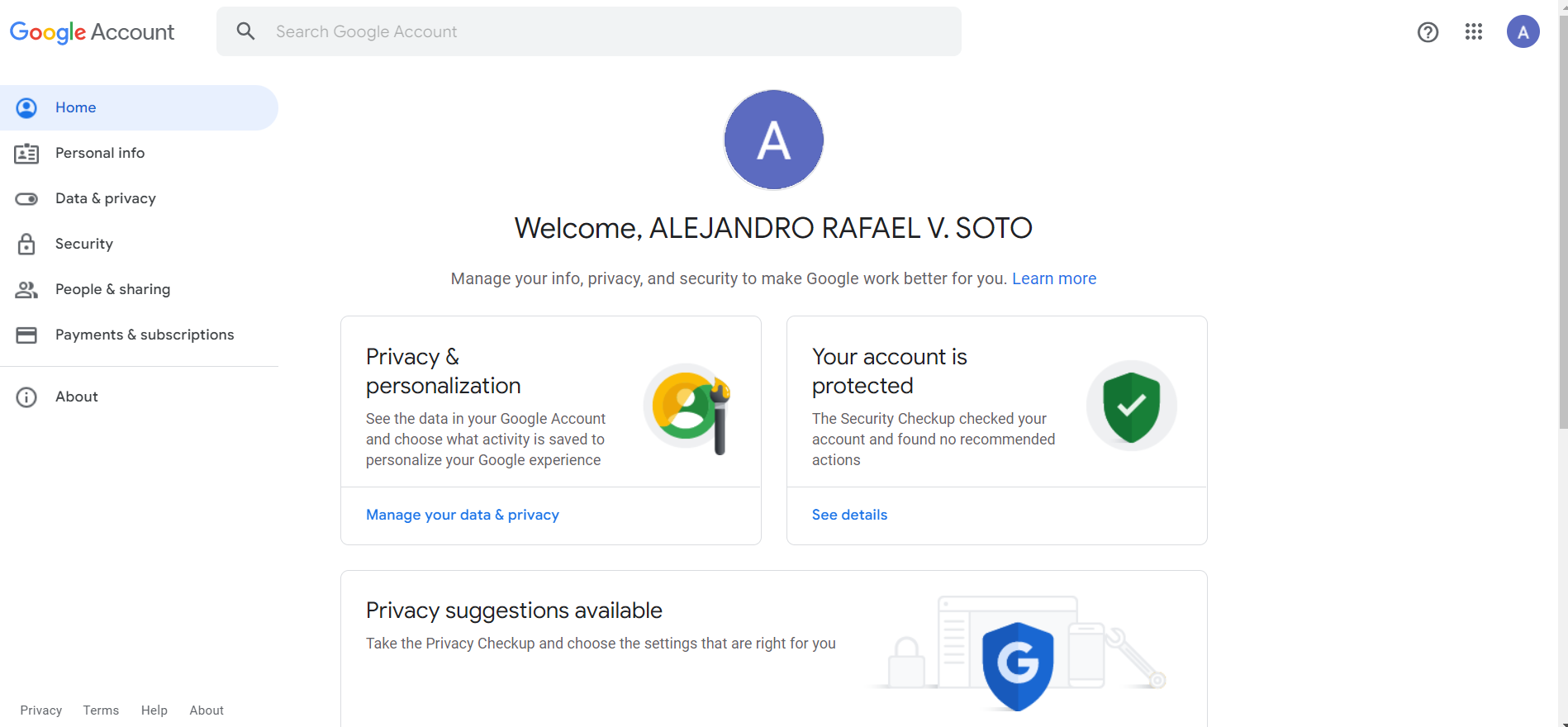The image size is (1568, 727).
Task: Click the blue Google privacy shield illustration
Action: (x=1017, y=664)
